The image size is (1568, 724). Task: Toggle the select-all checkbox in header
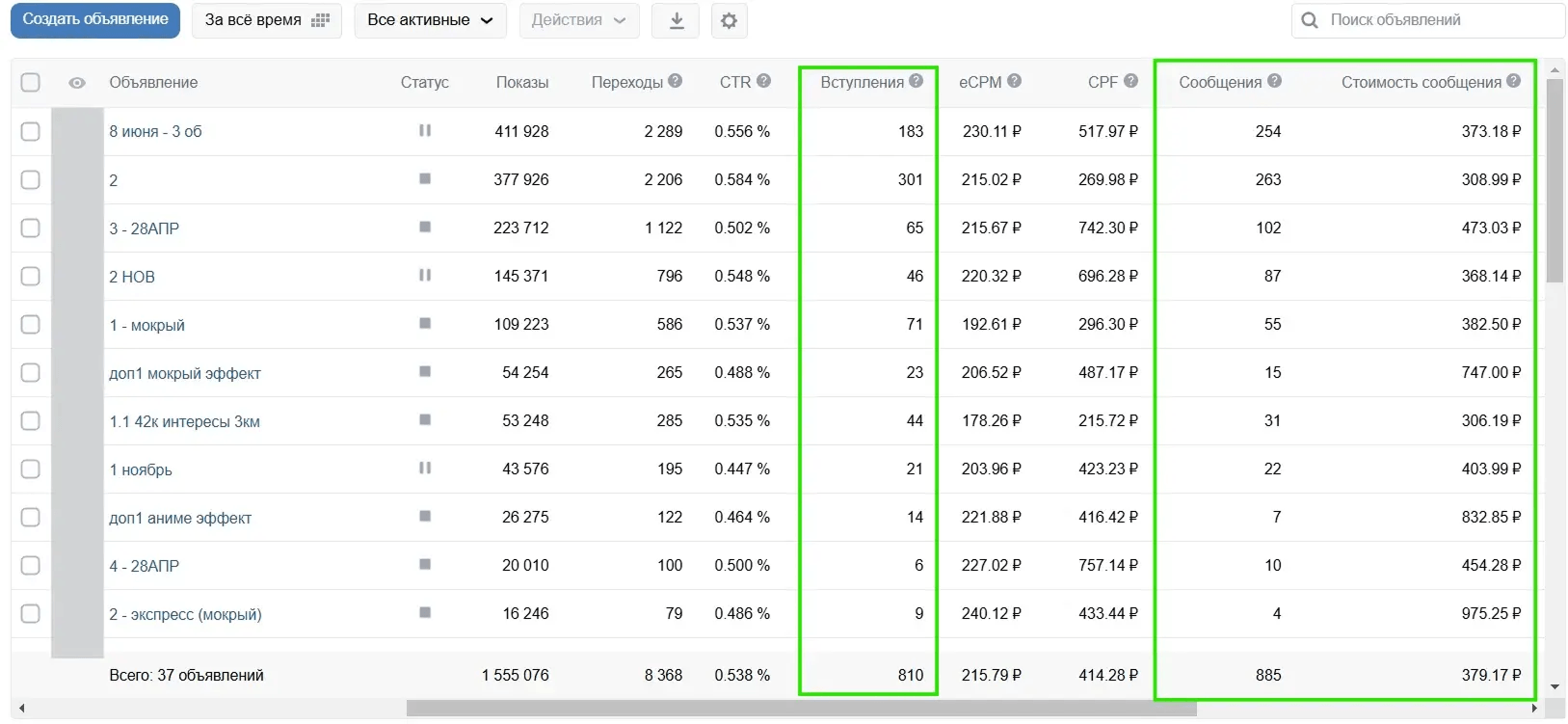click(x=31, y=82)
